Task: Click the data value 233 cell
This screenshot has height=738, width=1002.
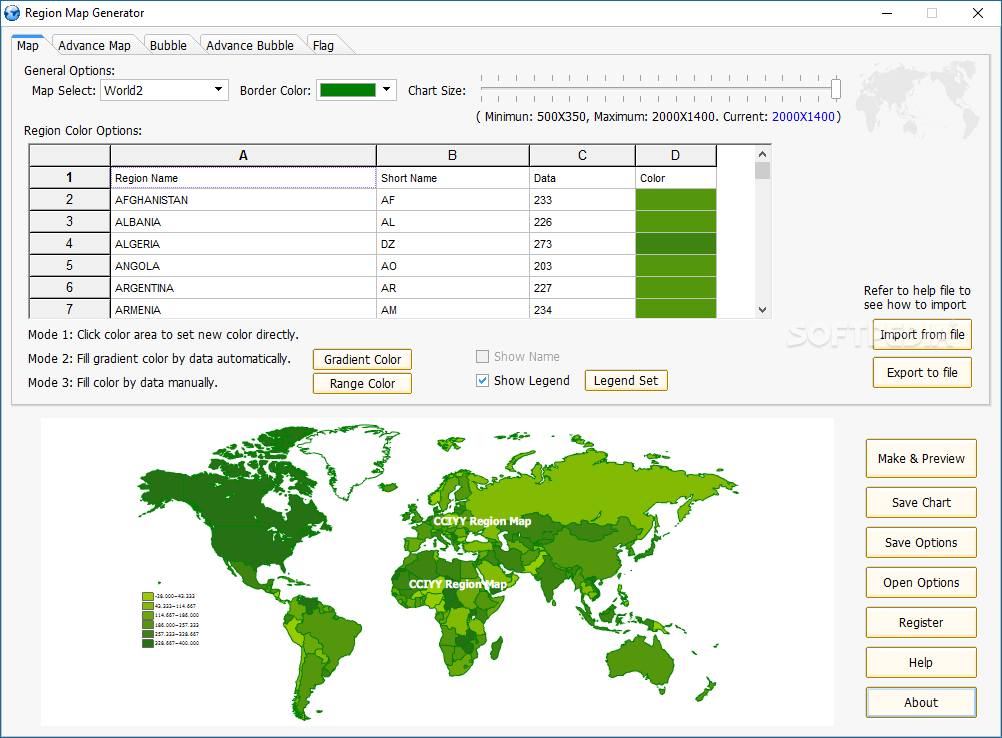Action: point(582,199)
